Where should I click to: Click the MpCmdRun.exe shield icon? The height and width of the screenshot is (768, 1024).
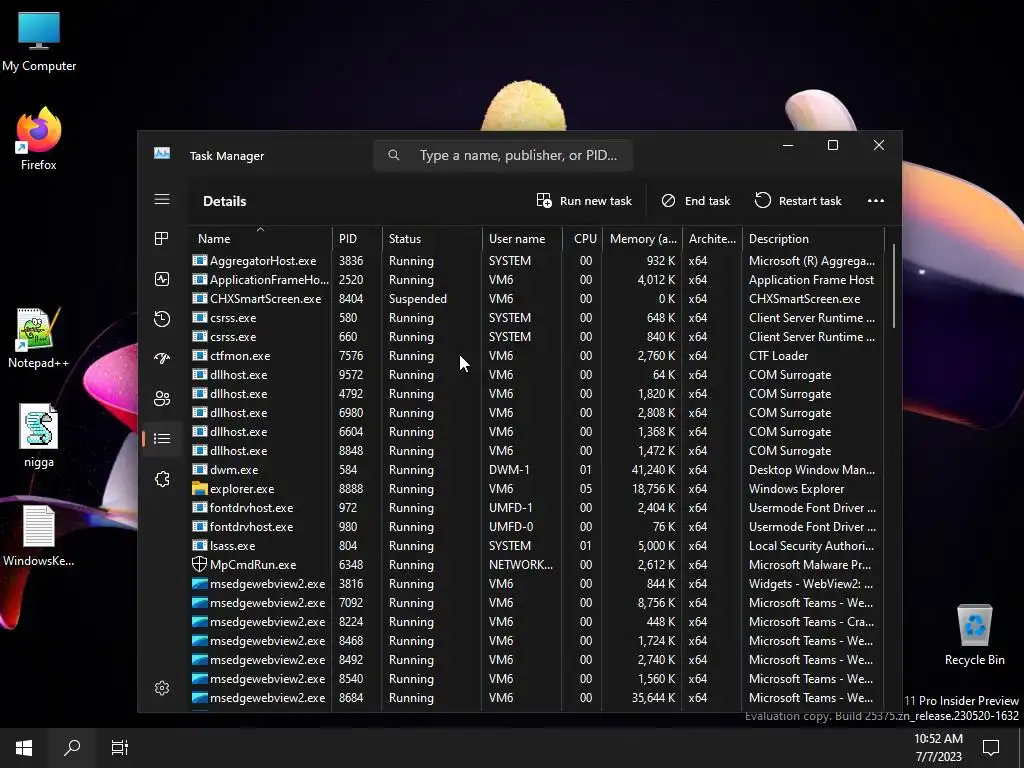tap(200, 564)
